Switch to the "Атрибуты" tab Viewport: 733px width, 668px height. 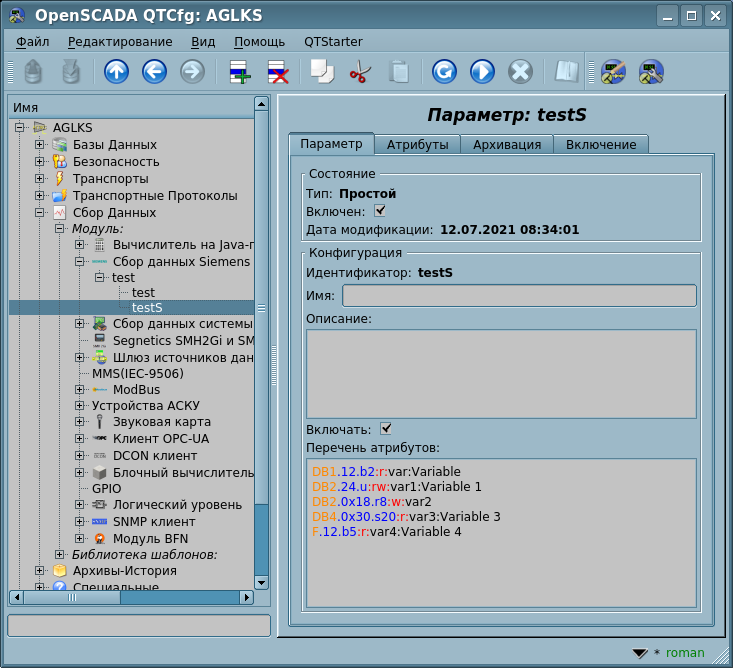pos(417,145)
